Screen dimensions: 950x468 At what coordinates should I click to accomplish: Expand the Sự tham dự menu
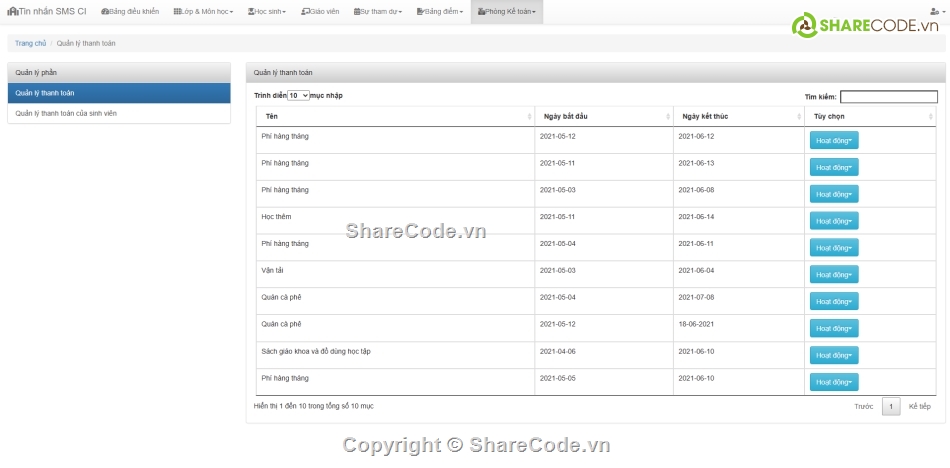tap(377, 12)
